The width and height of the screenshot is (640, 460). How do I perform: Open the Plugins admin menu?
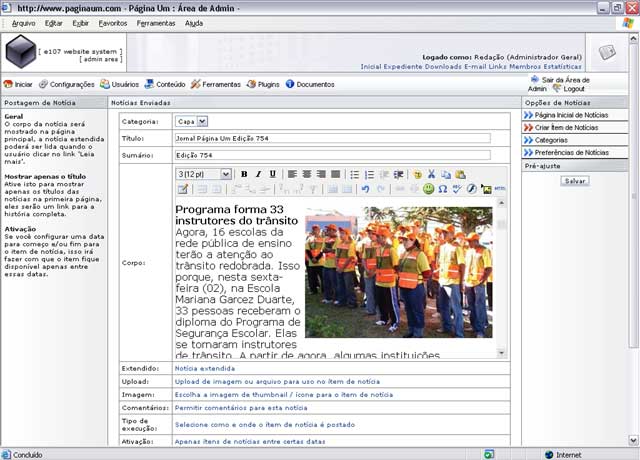[263, 84]
